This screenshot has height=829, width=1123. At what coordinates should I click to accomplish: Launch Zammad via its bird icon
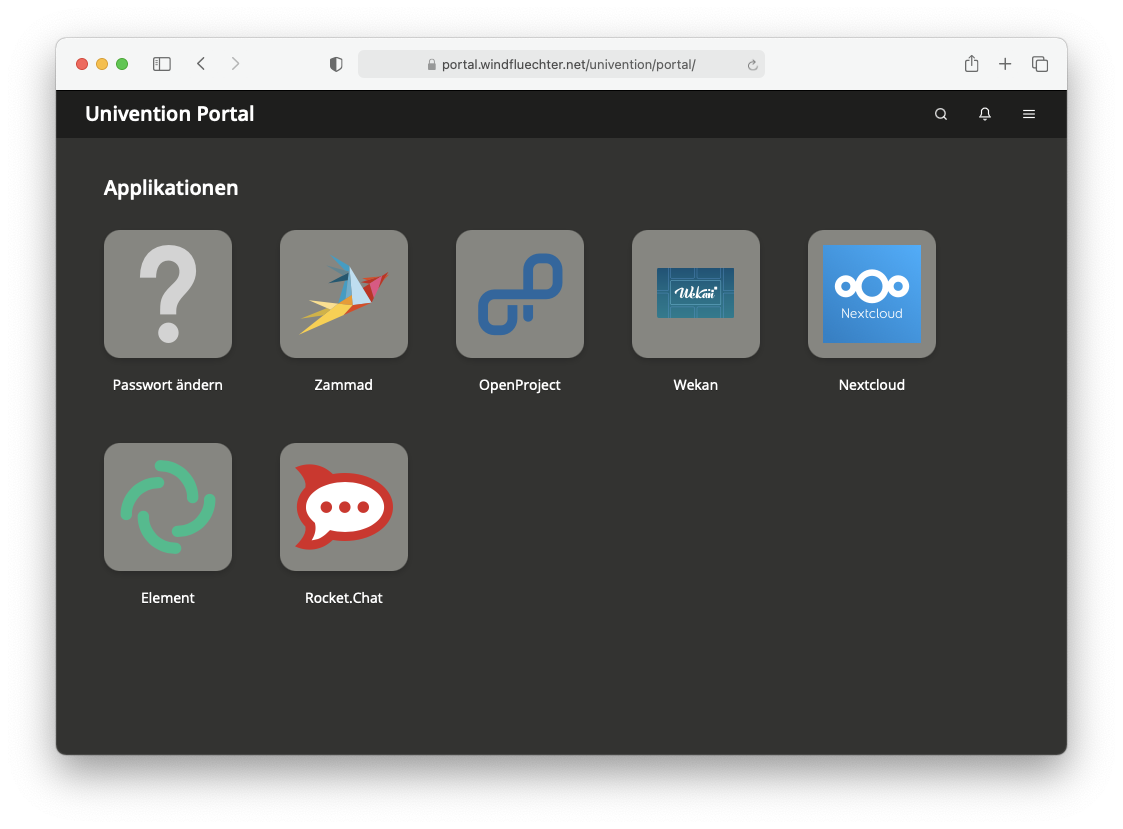point(344,294)
